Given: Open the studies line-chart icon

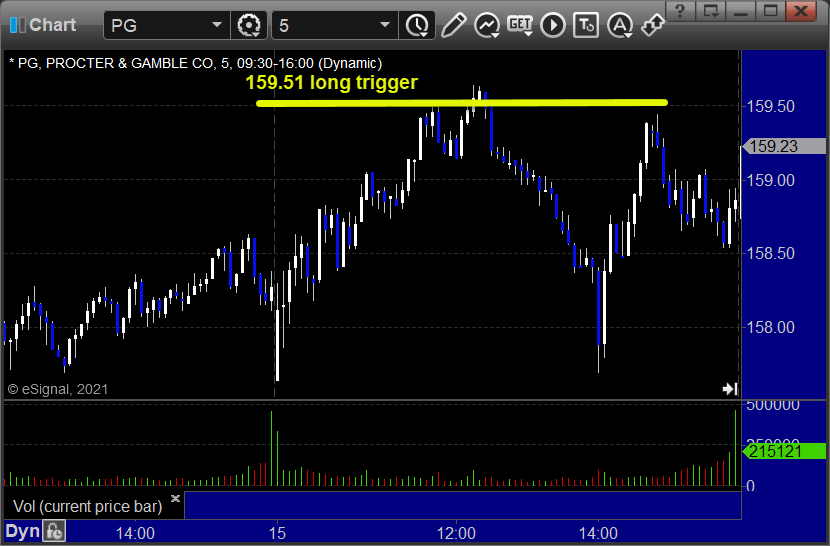Looking at the screenshot, I should [x=486, y=25].
